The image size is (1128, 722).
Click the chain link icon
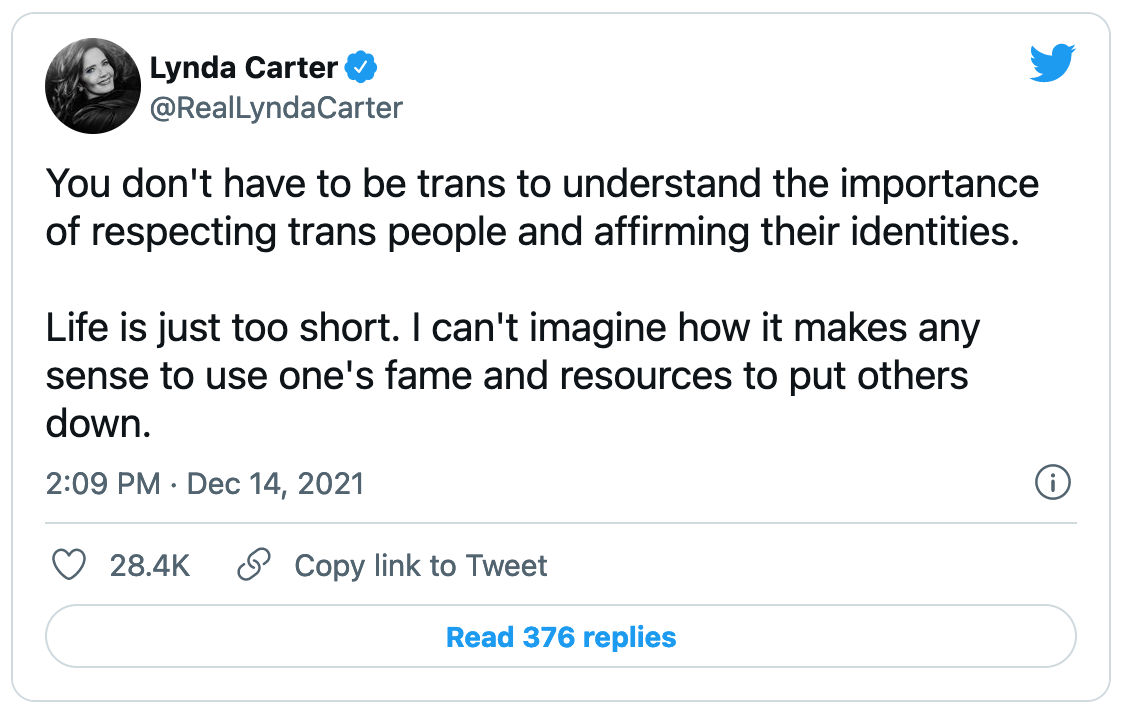(254, 566)
